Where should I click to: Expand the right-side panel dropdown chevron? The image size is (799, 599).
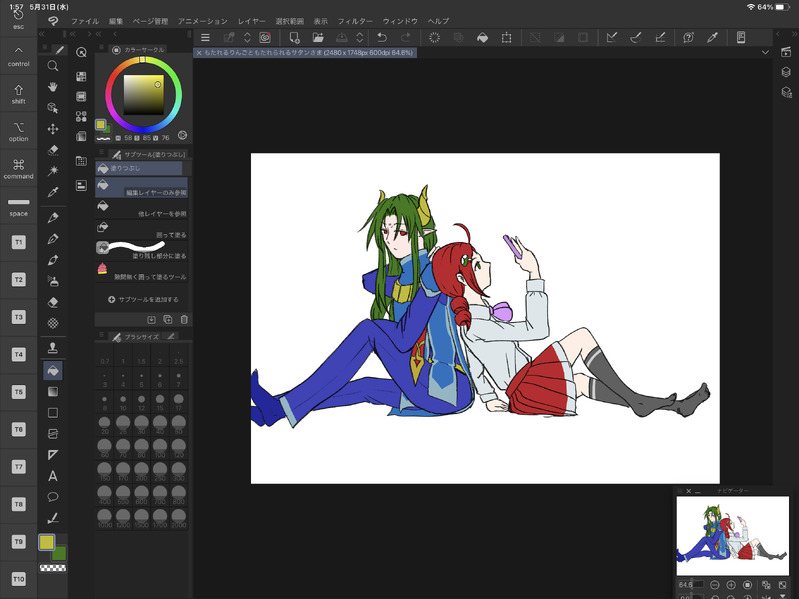tap(765, 52)
